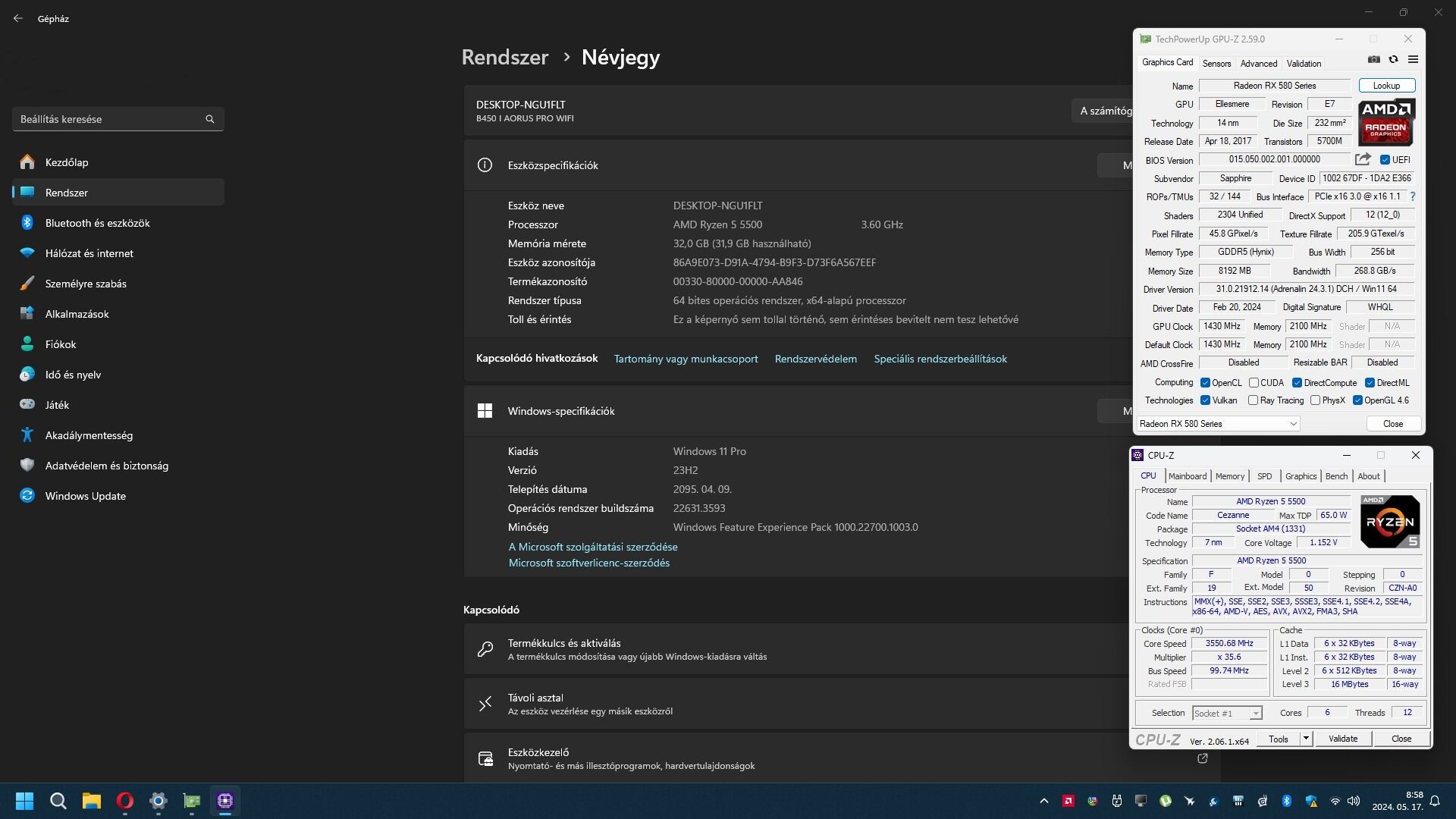The width and height of the screenshot is (1456, 819).
Task: Click the volume speaker tray icon
Action: 1354,801
